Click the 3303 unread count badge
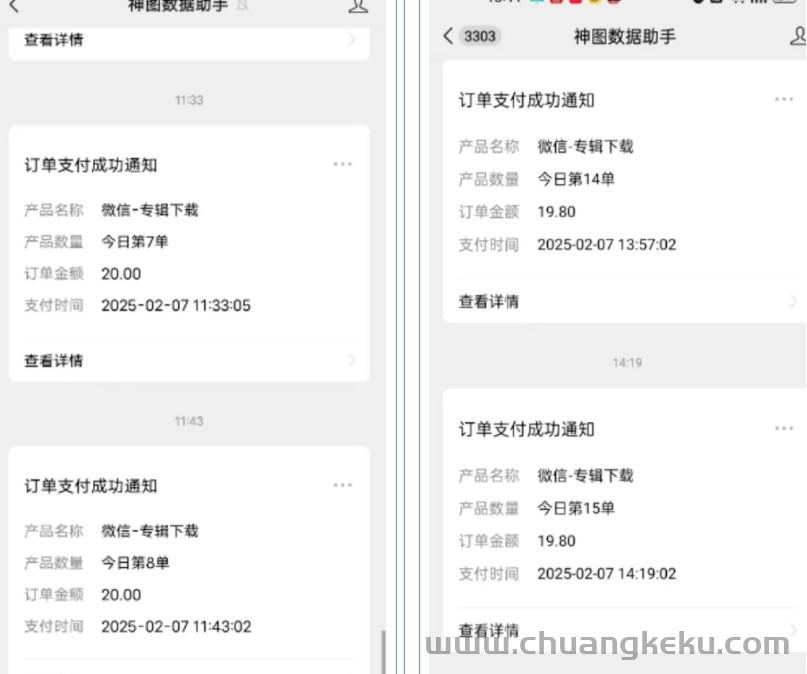807x674 pixels. (480, 36)
